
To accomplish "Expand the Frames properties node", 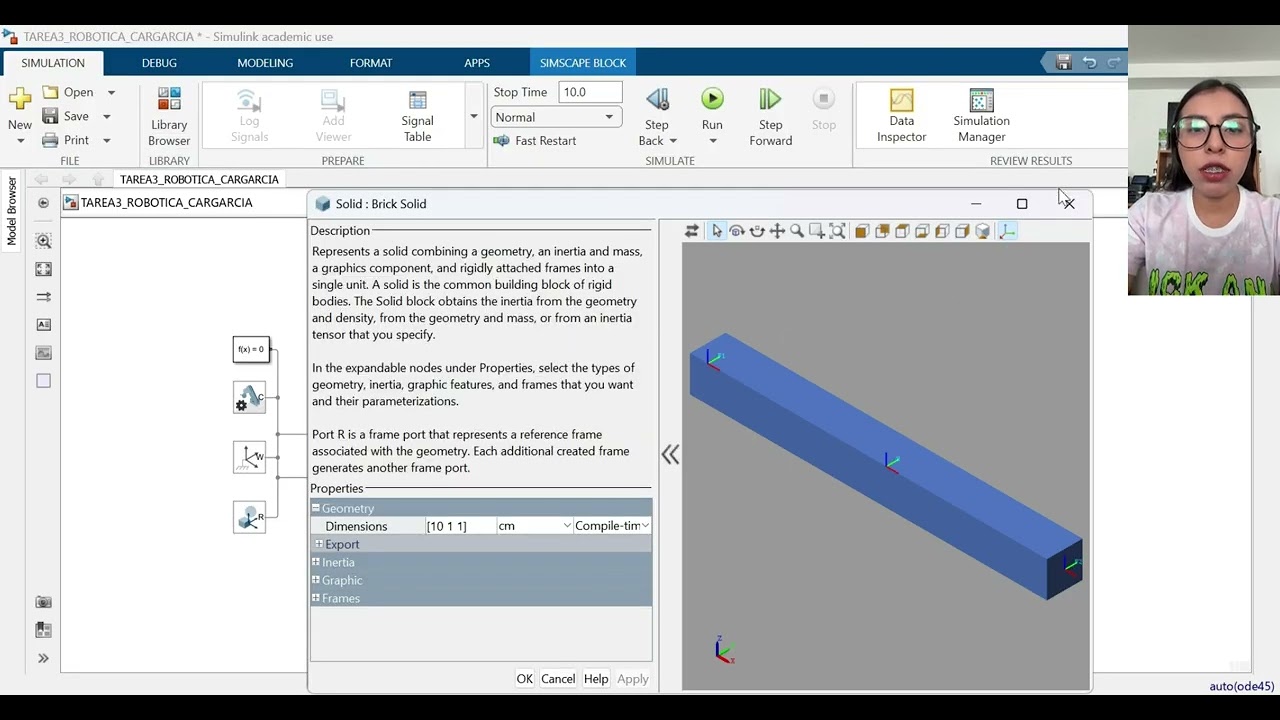I will point(315,598).
